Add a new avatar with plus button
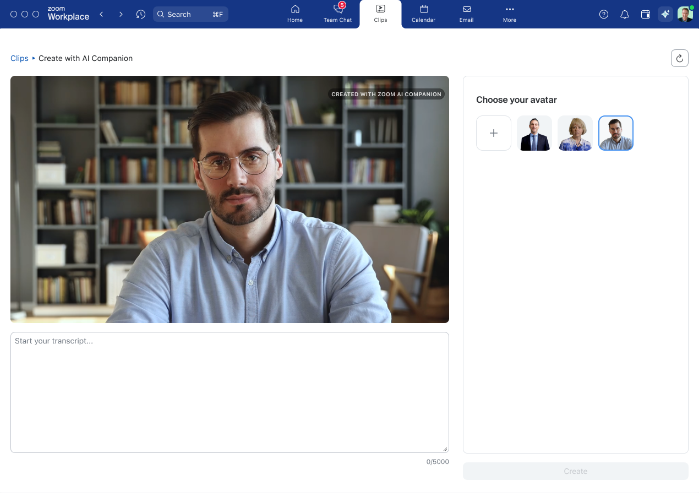 click(494, 133)
